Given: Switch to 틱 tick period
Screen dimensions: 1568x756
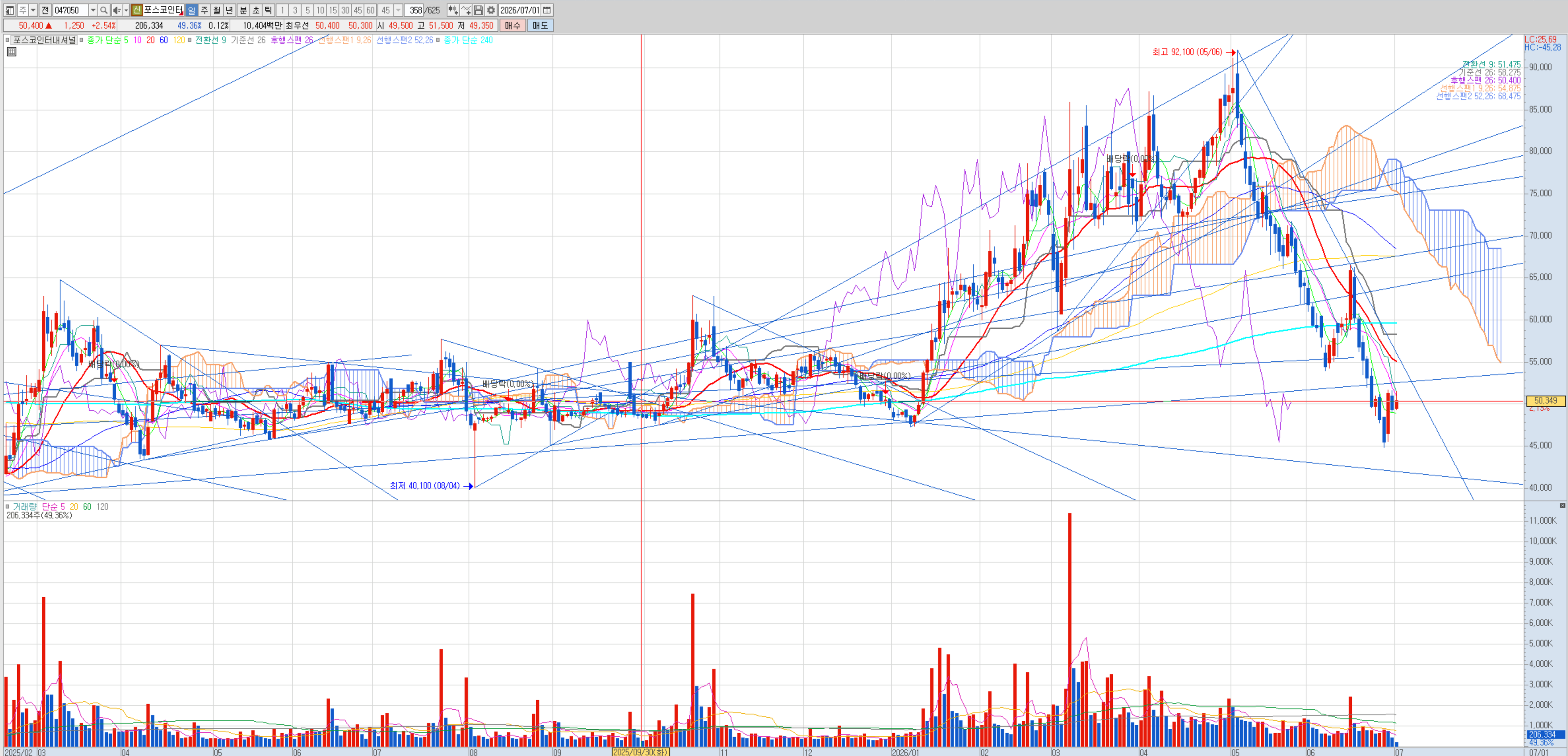Looking at the screenshot, I should pos(269,11).
